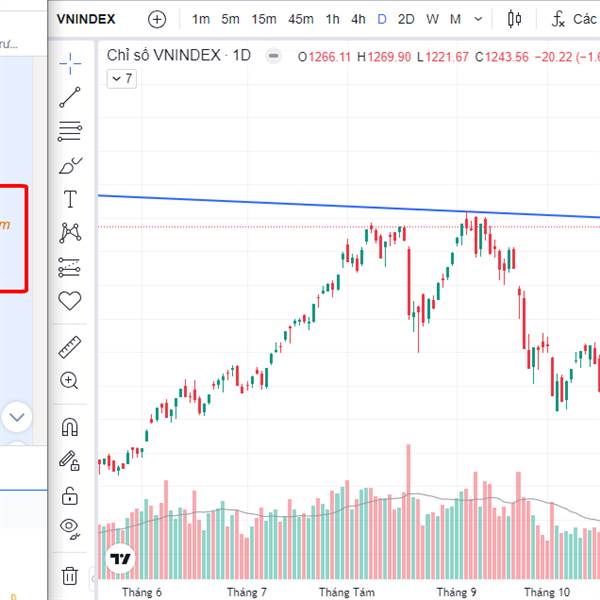The image size is (600, 600).
Task: Open the candlestick chart type menu
Action: (x=515, y=19)
